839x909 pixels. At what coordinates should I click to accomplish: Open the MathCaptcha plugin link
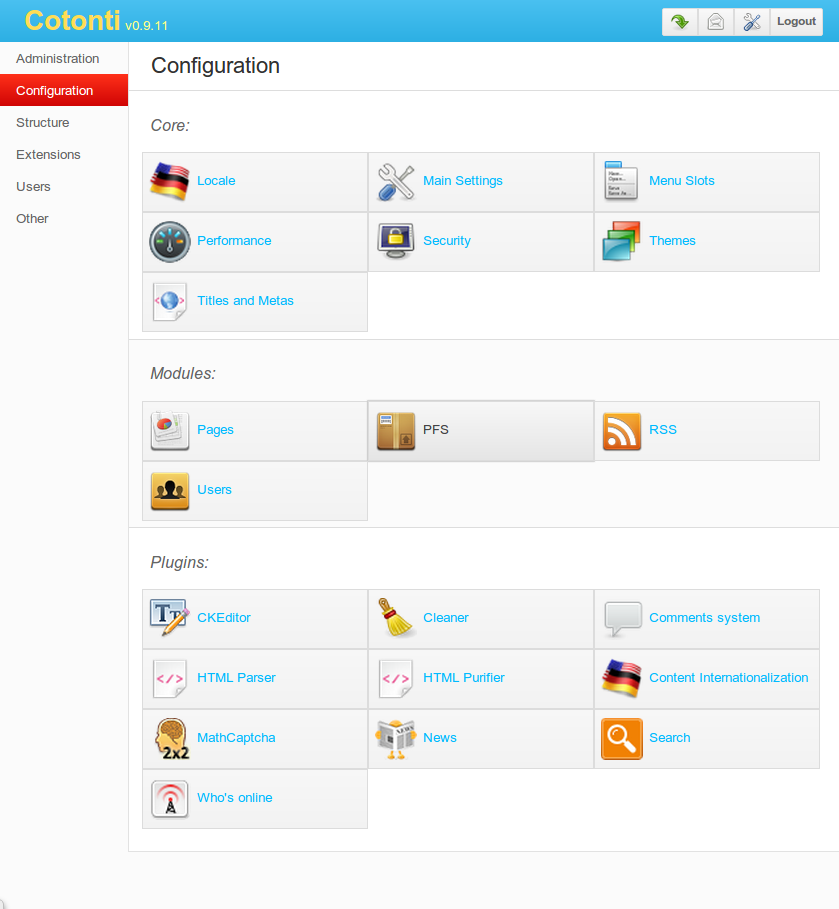(237, 738)
